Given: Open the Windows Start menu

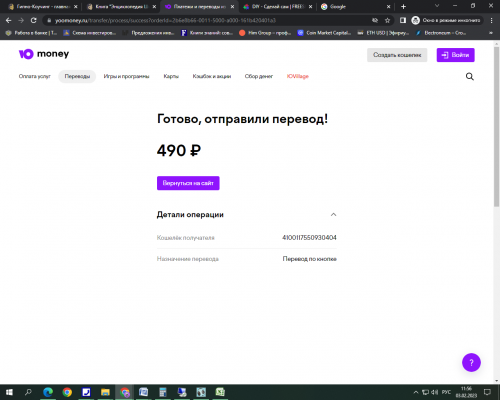Looking at the screenshot, I should (x=9, y=392).
